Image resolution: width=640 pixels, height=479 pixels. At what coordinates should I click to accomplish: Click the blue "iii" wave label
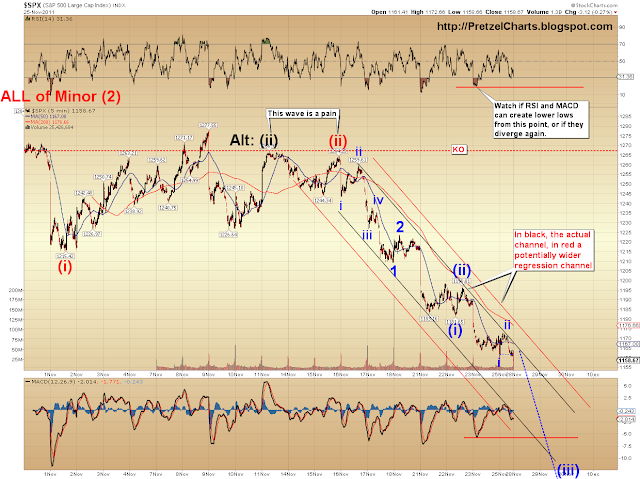click(x=367, y=235)
